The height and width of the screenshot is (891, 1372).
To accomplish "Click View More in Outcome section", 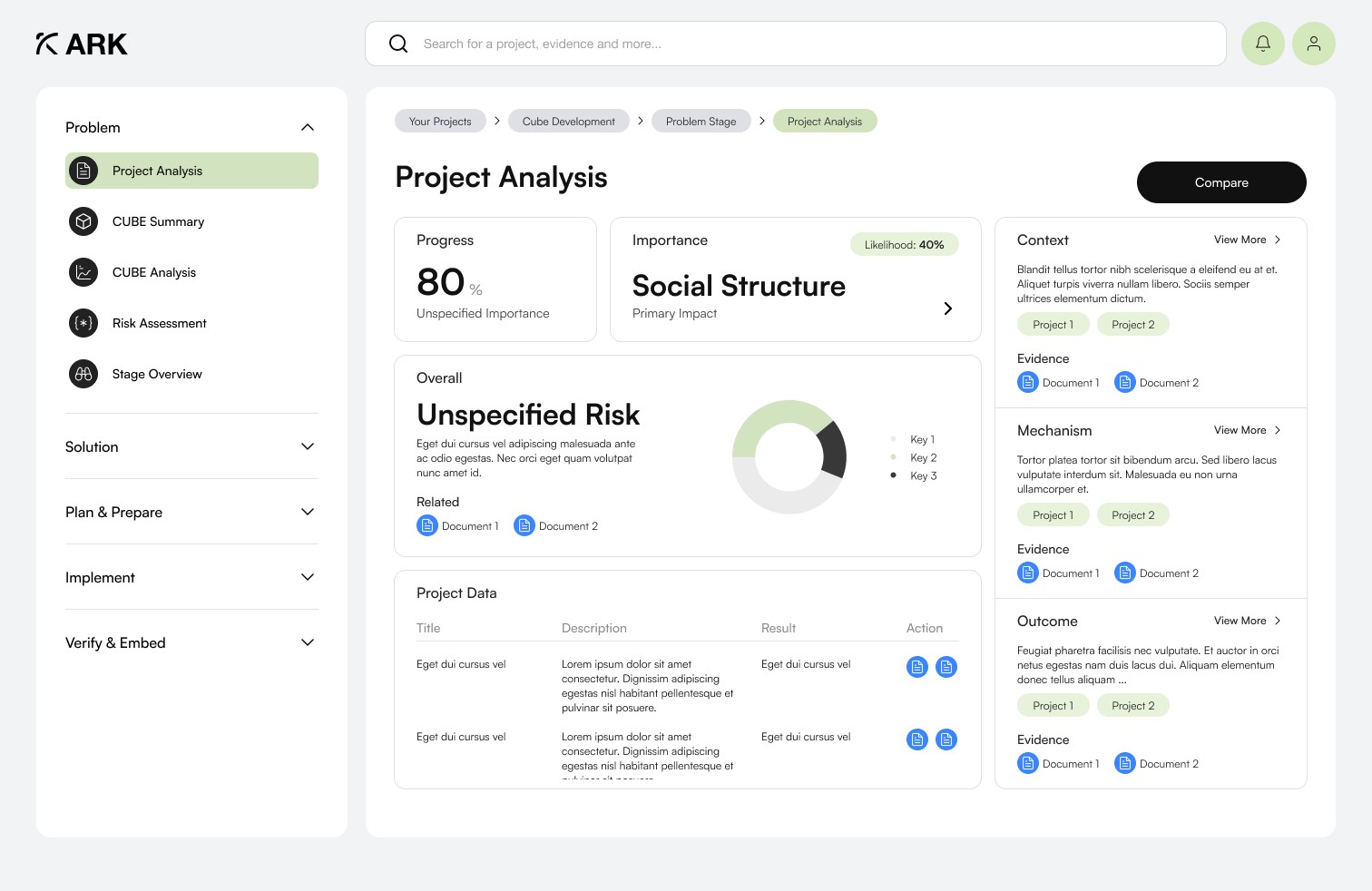I will pos(1248,621).
